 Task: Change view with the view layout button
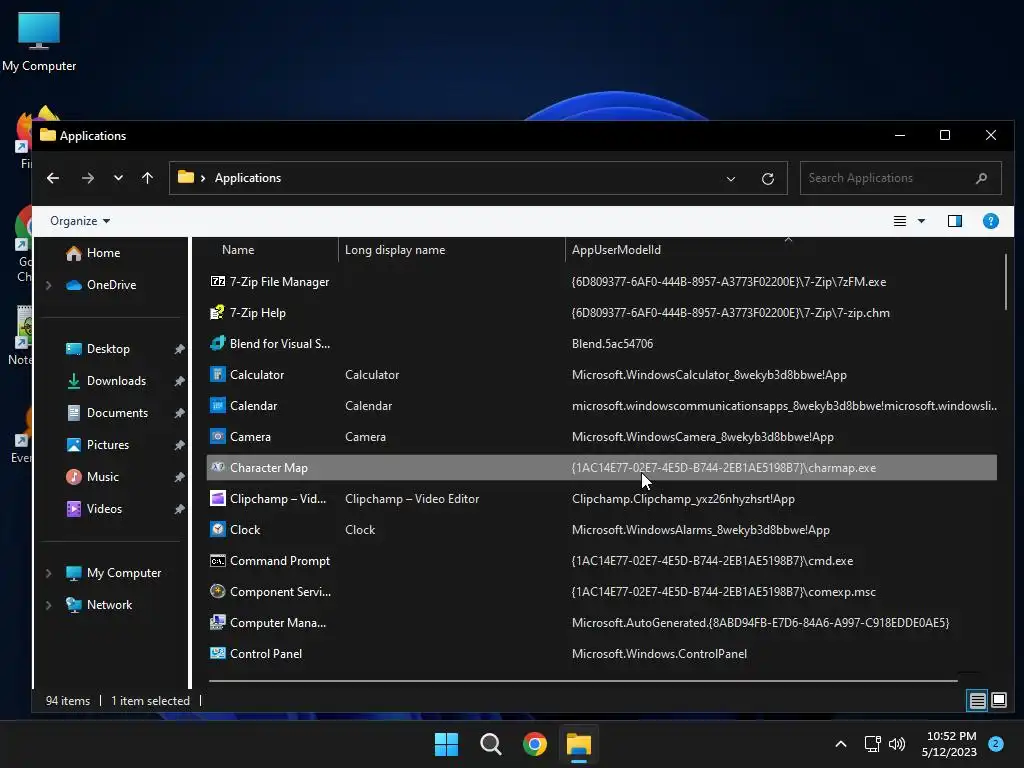900,221
